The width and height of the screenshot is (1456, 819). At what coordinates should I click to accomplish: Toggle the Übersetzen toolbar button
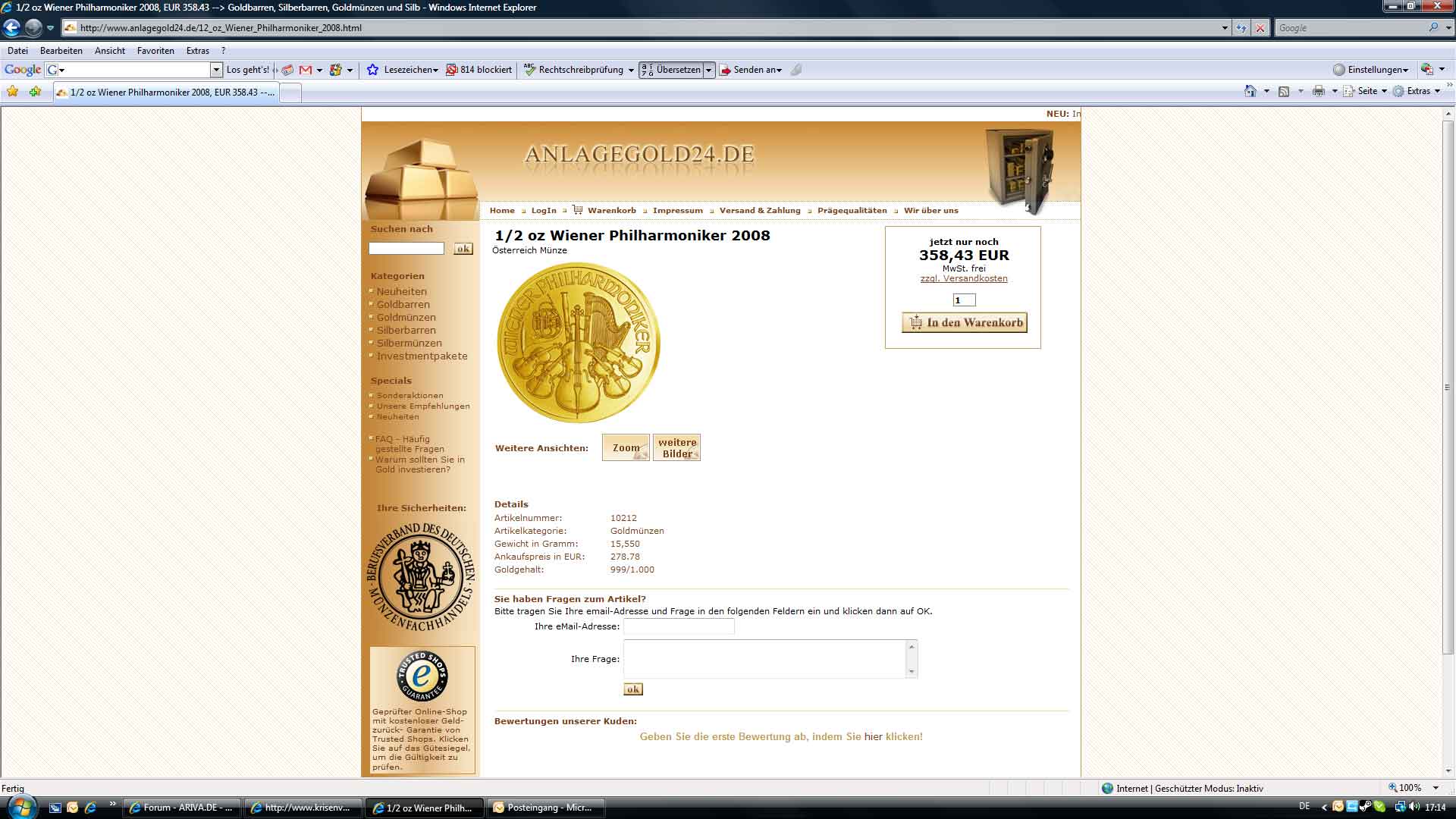(671, 70)
